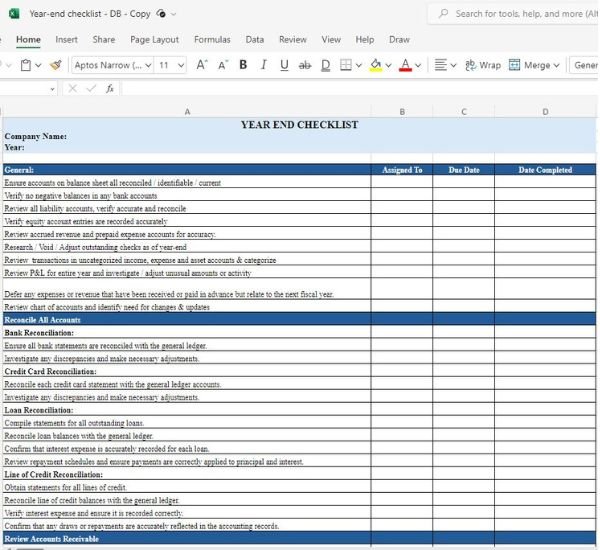The image size is (600, 550).
Task: Toggle Wrap text
Action: click(483, 65)
